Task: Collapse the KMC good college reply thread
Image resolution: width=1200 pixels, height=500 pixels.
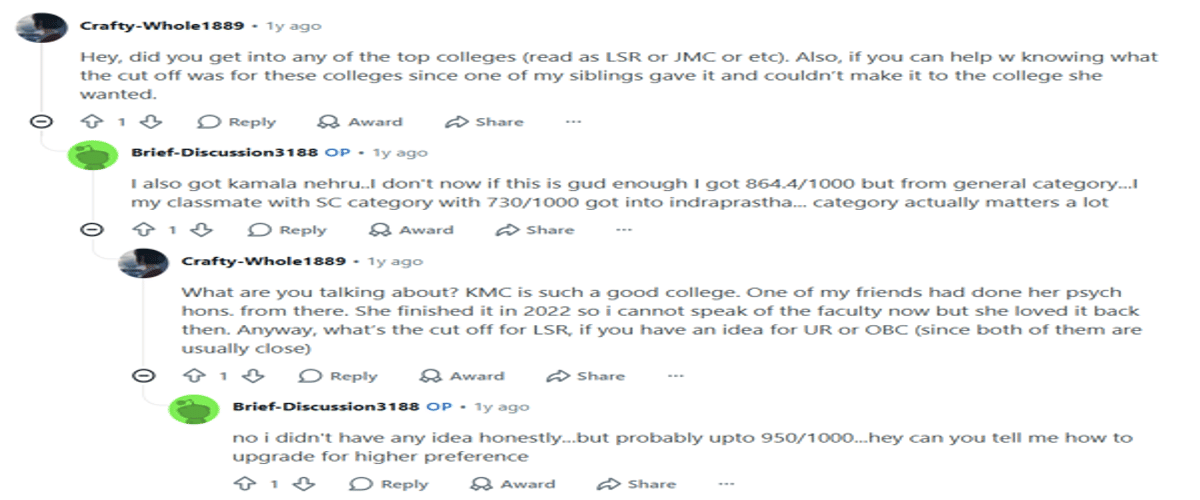Action: point(143,376)
